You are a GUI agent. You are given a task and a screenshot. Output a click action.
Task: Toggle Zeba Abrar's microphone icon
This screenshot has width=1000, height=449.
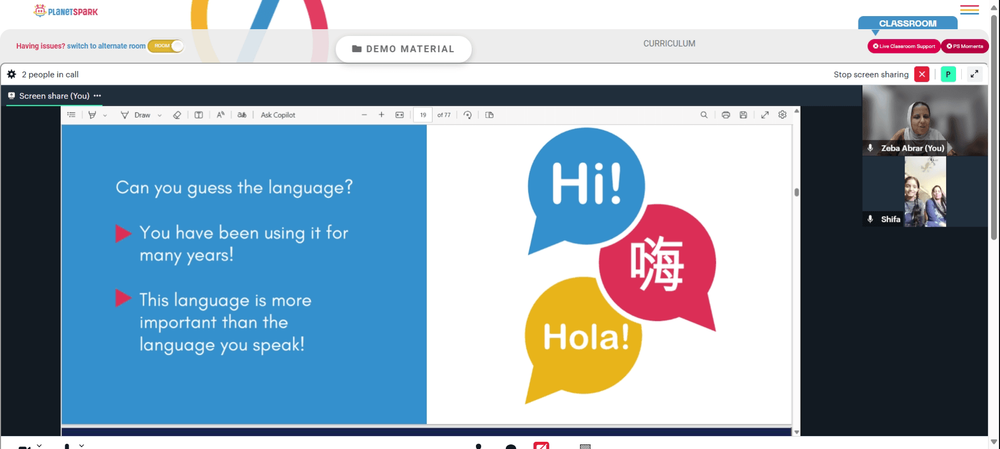[871, 148]
